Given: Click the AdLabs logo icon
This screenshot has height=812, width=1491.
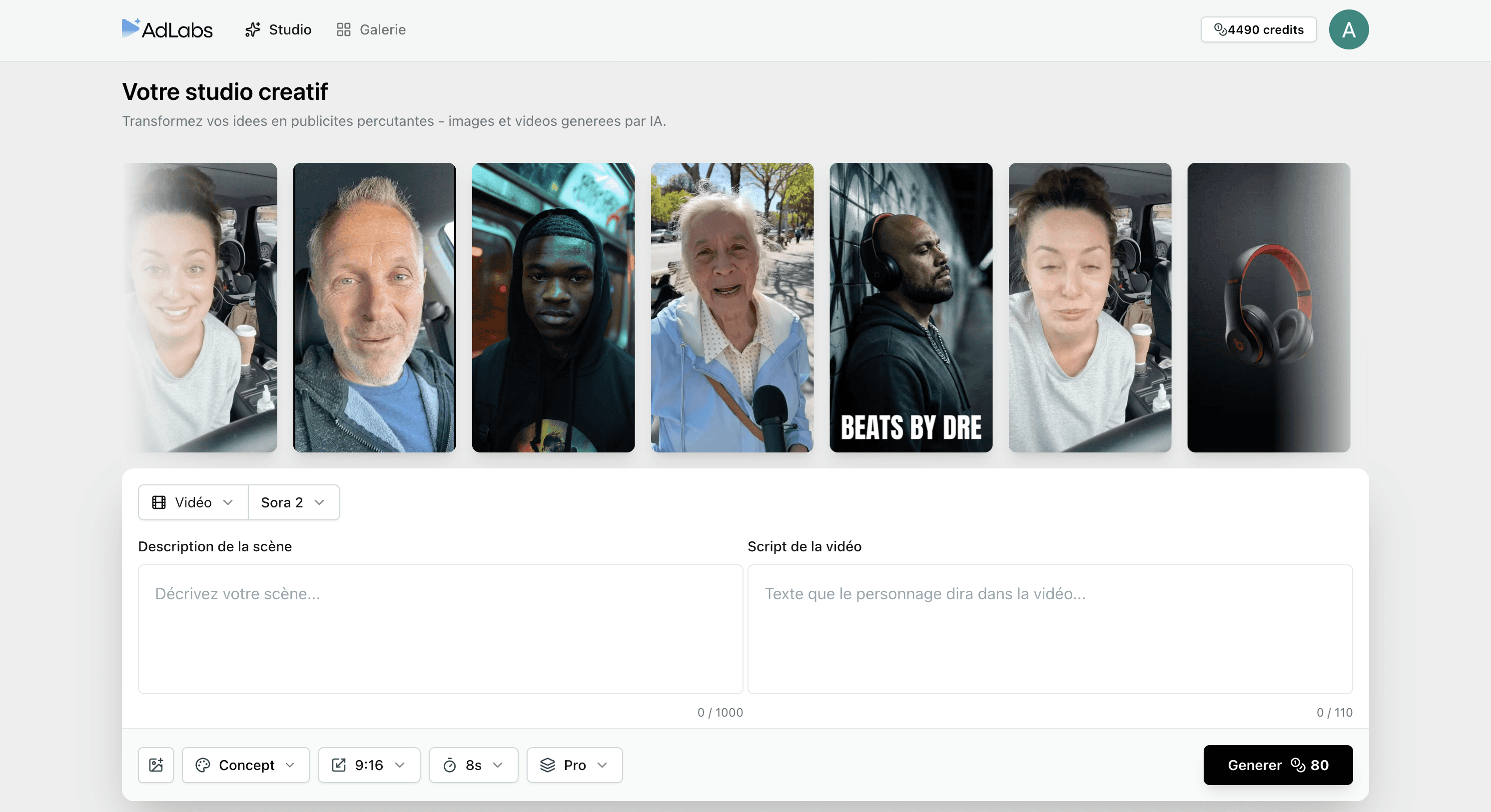Looking at the screenshot, I should pyautogui.click(x=131, y=28).
